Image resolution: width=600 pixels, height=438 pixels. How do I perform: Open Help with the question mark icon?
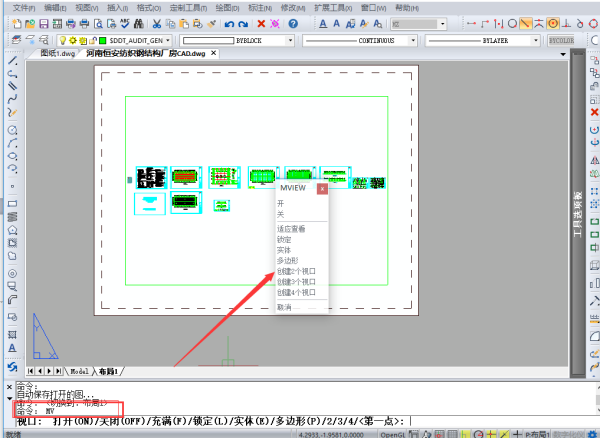pyautogui.click(x=293, y=24)
